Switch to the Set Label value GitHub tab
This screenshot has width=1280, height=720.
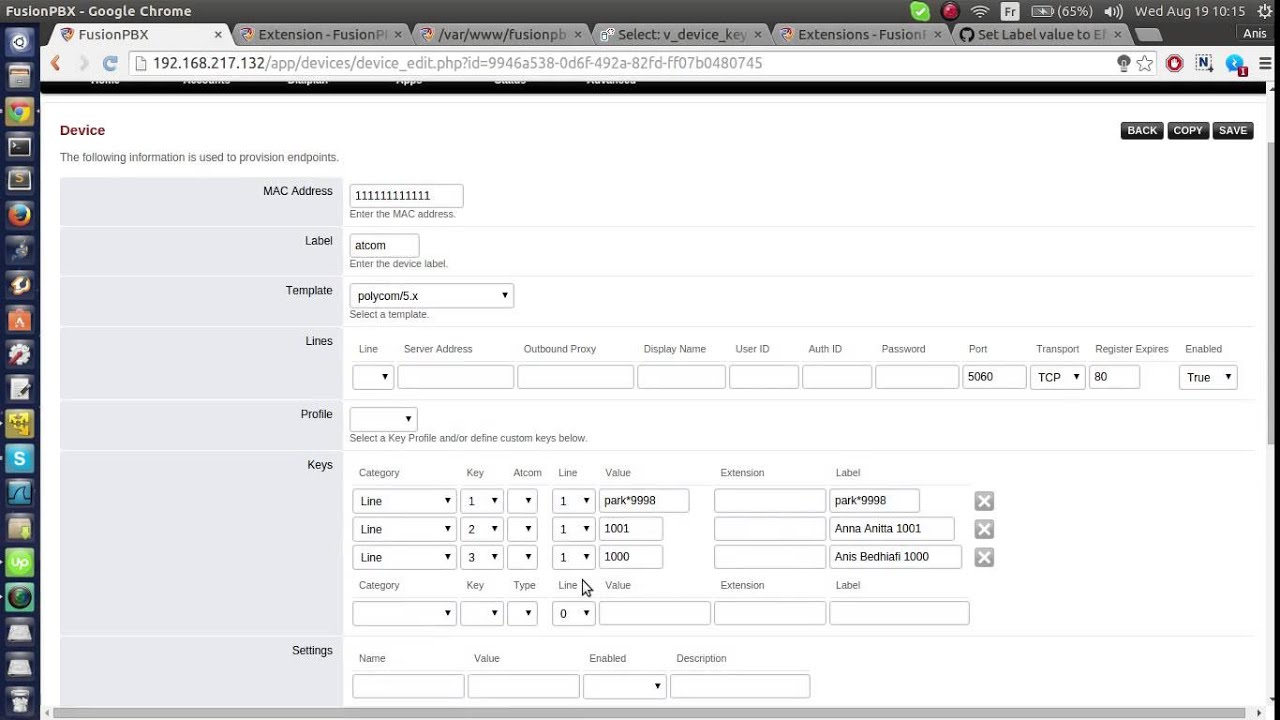click(1040, 34)
